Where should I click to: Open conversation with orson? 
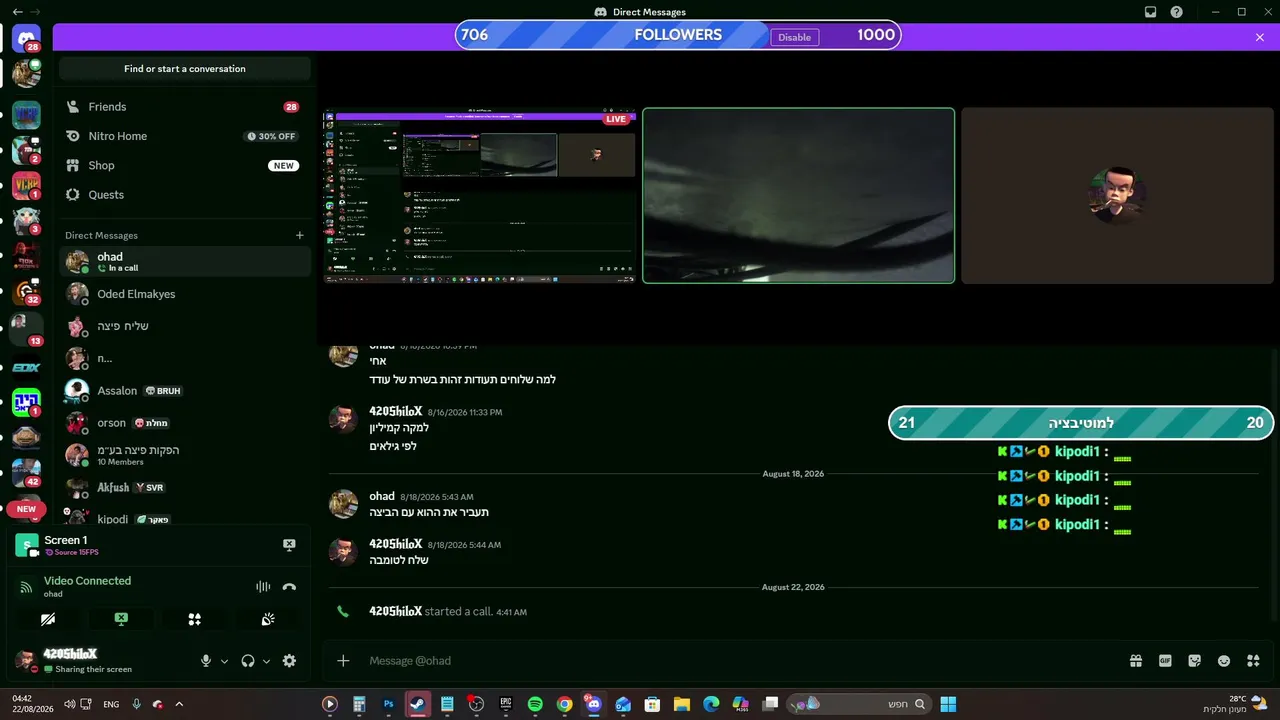tap(184, 423)
